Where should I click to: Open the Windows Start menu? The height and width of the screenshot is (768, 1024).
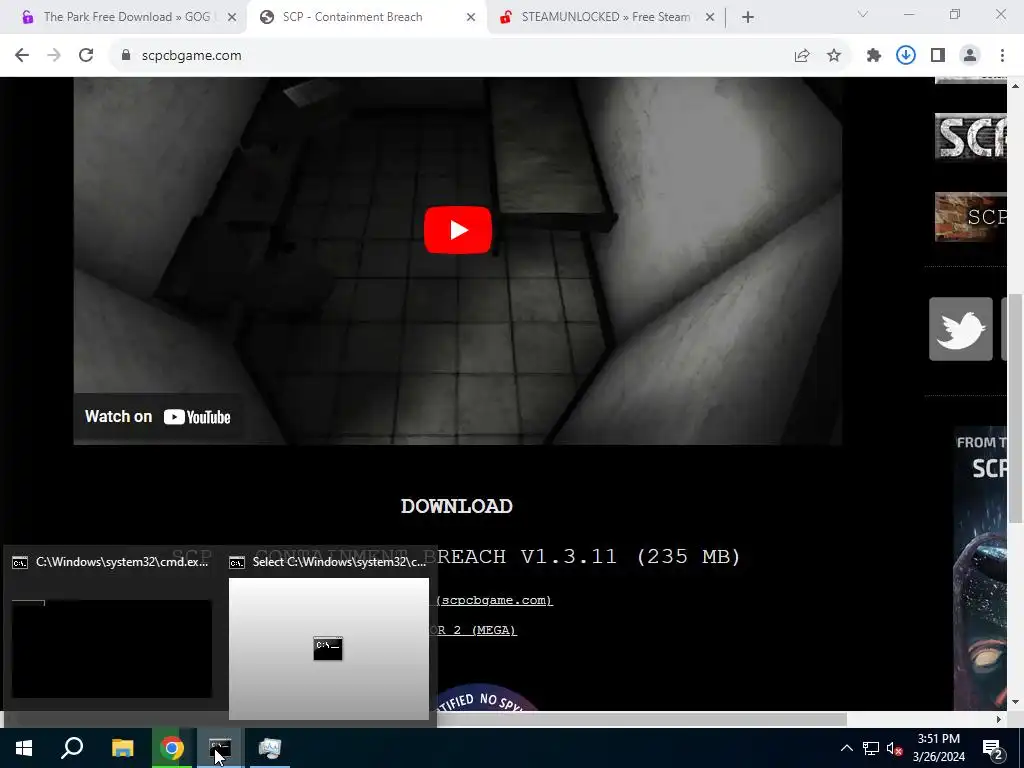click(x=24, y=748)
